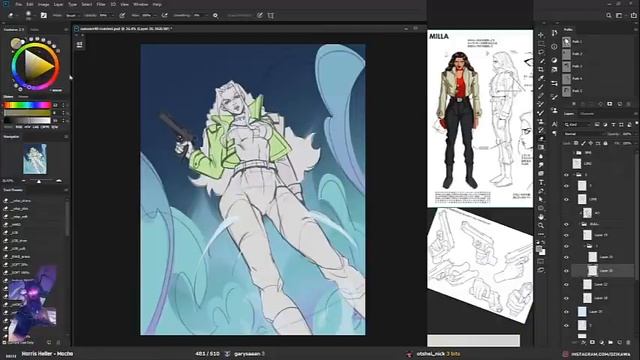Image resolution: width=640 pixels, height=360 pixels.
Task: Open eraser Mode dropdown in options bar
Action: (x=72, y=16)
